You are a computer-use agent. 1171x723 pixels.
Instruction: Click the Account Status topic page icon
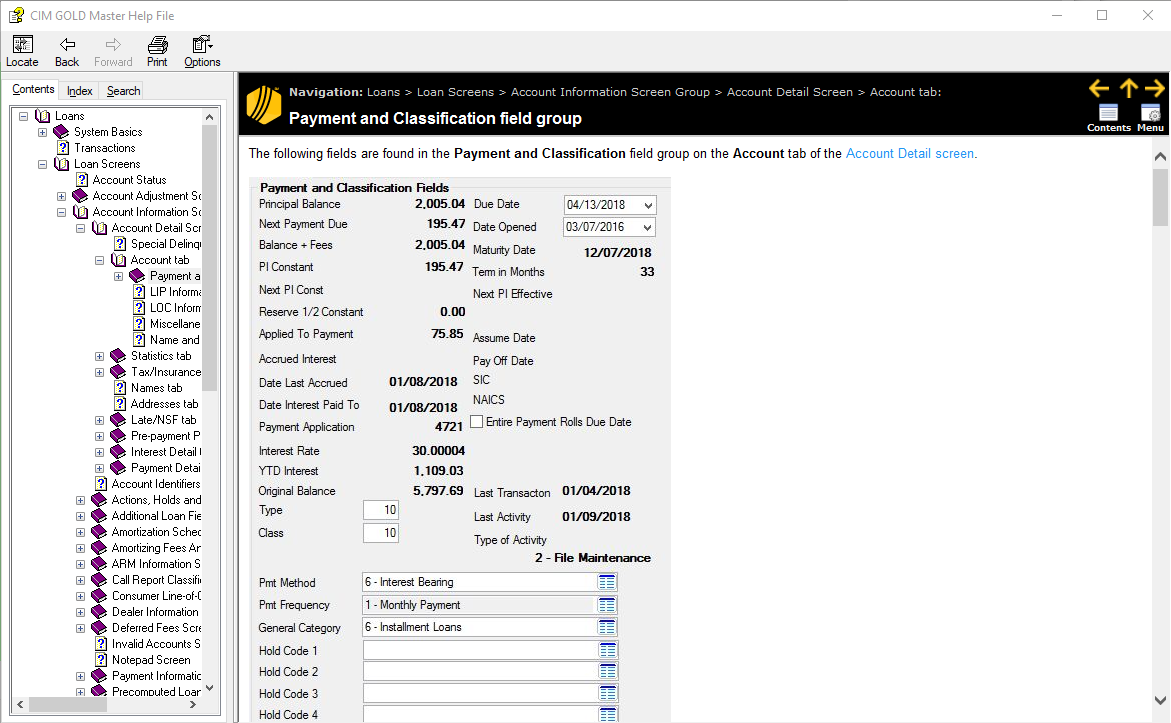point(82,180)
